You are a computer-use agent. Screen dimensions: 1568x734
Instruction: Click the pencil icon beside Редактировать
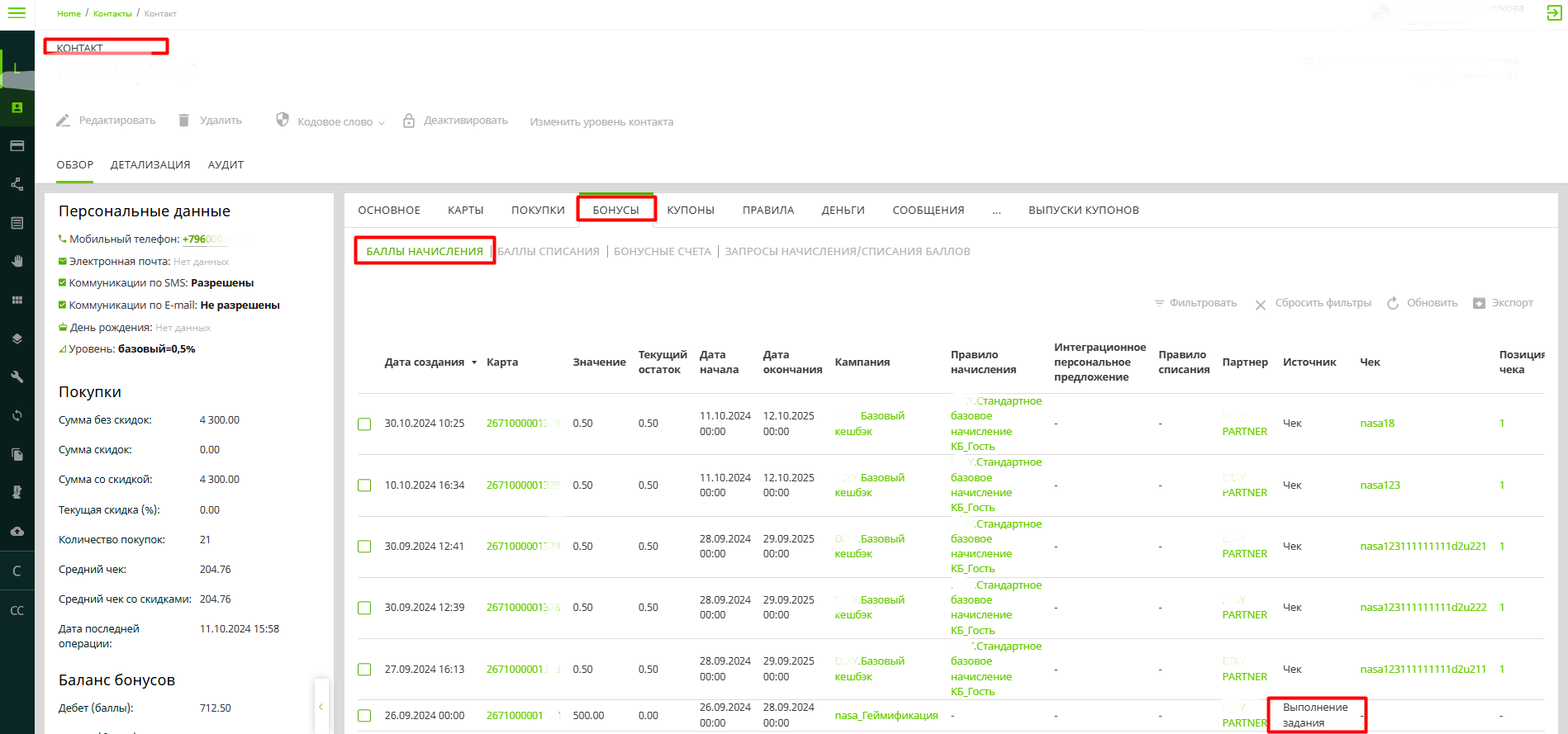(64, 121)
